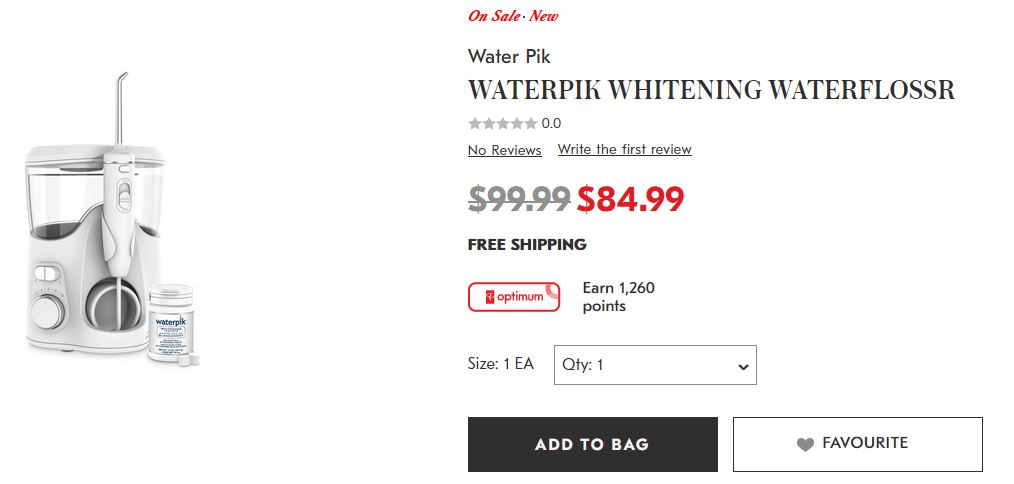This screenshot has width=1014, height=484.
Task: Click the Qty: 1 quantity text
Action: pyautogui.click(x=583, y=365)
